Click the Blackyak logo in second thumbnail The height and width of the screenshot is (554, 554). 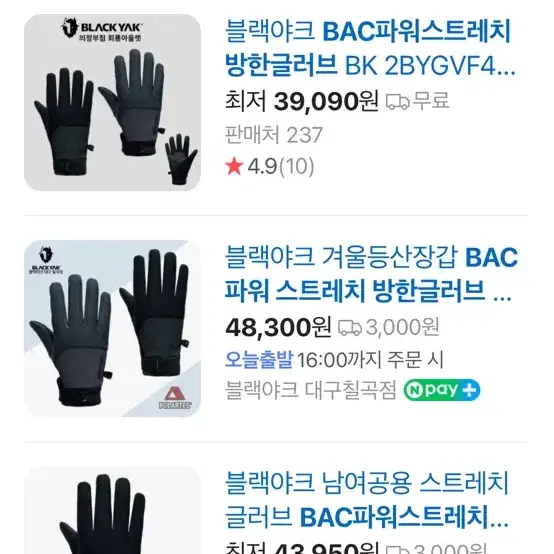click(x=46, y=260)
